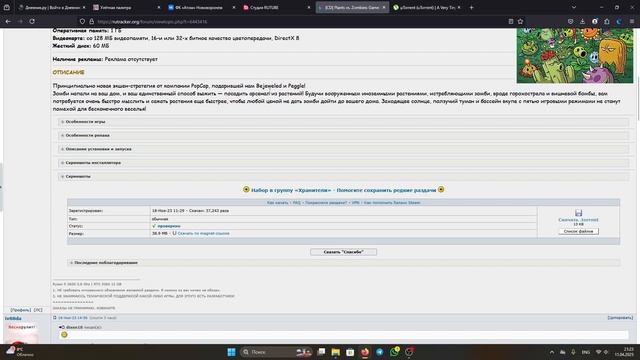Viewport: 640px width, 360px height.
Task: Click the [Профиль] link under the post
Action: 20,310
